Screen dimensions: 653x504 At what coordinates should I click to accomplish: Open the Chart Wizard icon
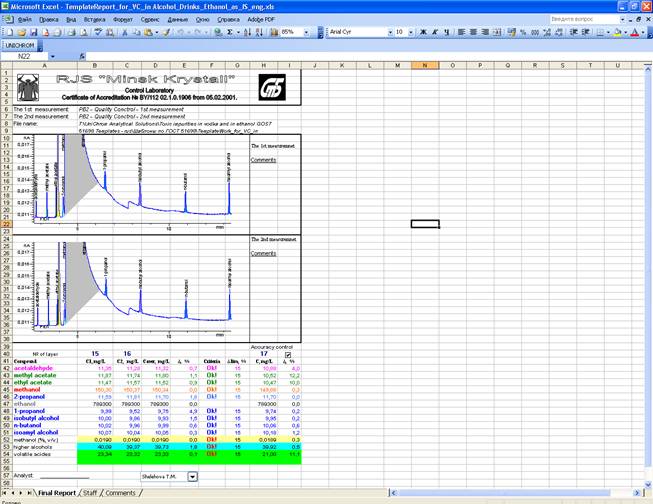click(274, 32)
